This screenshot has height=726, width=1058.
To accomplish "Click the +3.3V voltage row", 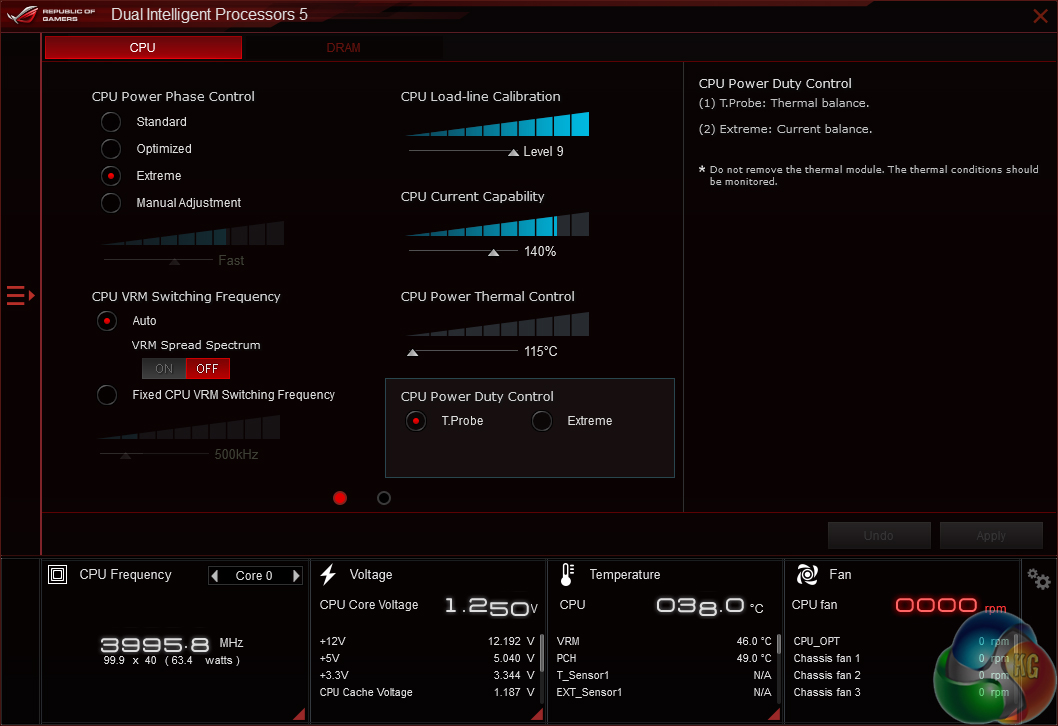I will (427, 675).
